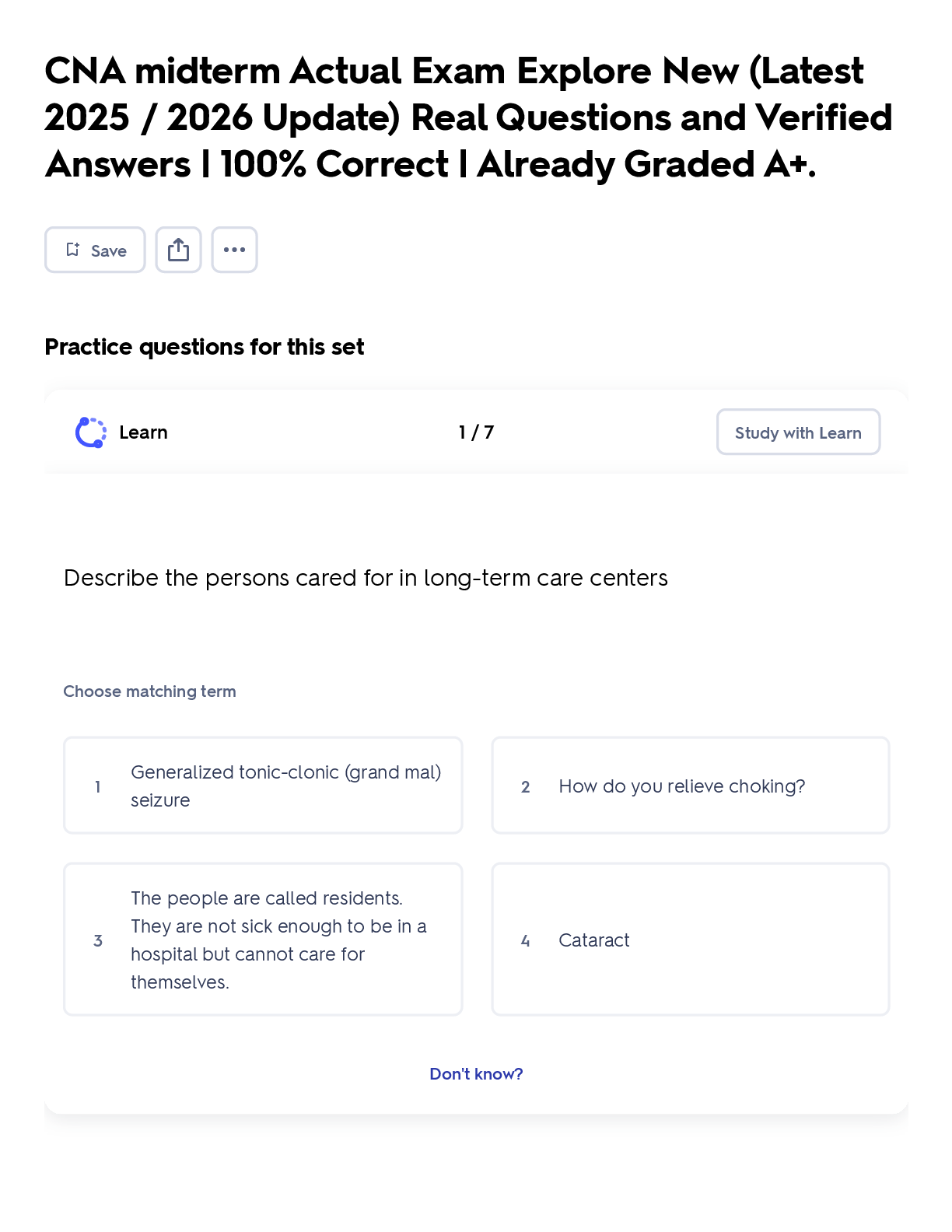Click the Don't know? link
The height and width of the screenshot is (1232, 952).
pos(476,1073)
